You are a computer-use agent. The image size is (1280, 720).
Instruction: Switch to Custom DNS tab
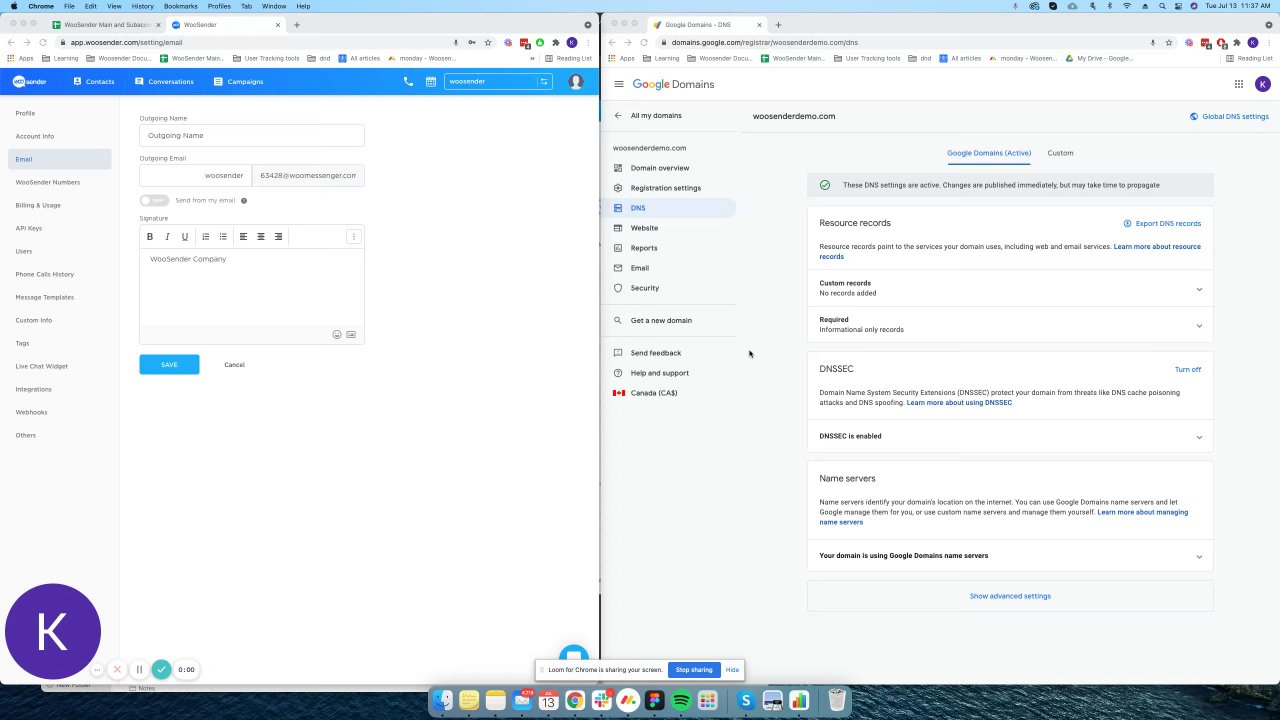1060,153
